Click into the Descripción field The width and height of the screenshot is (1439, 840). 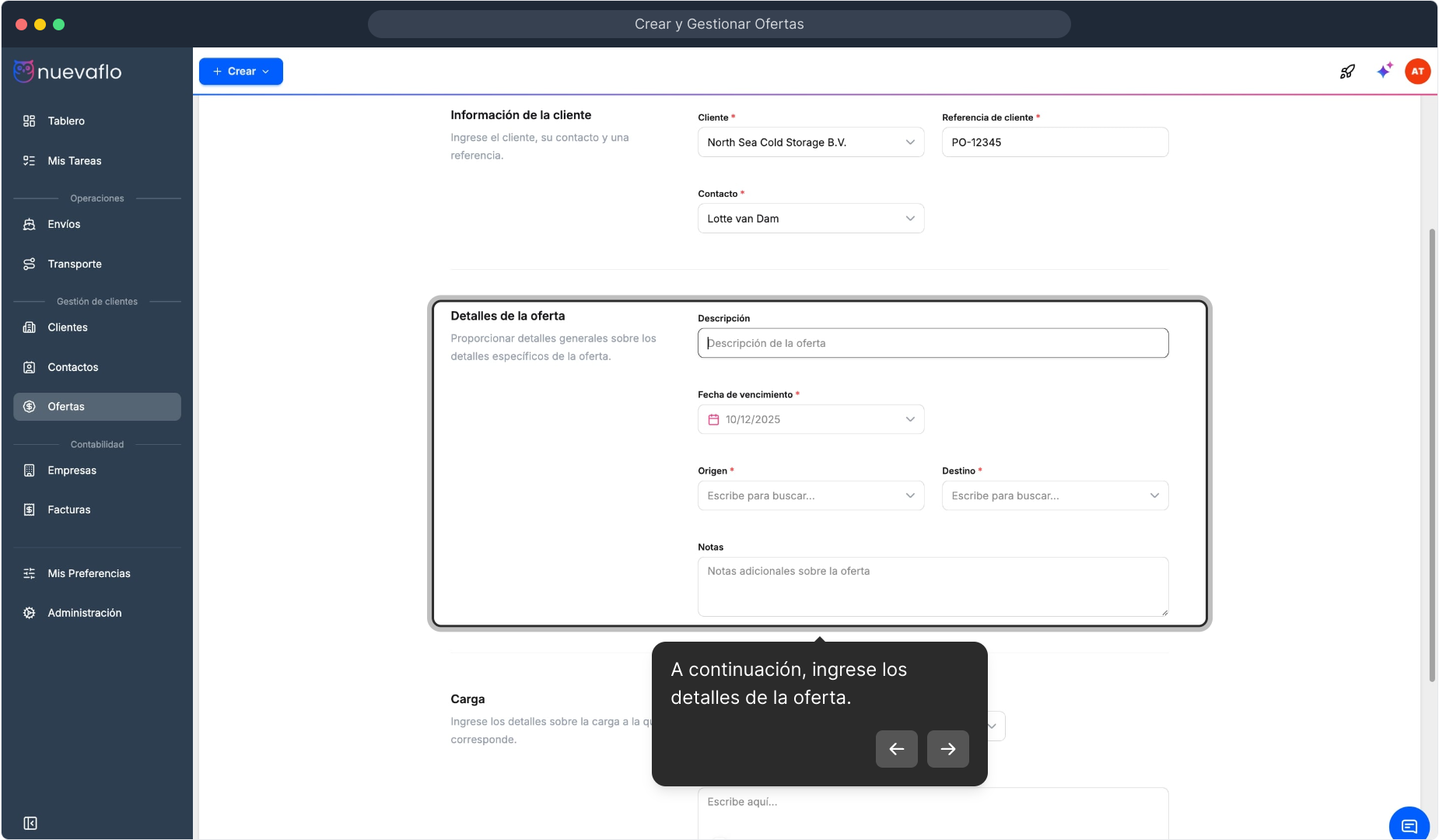click(x=933, y=343)
